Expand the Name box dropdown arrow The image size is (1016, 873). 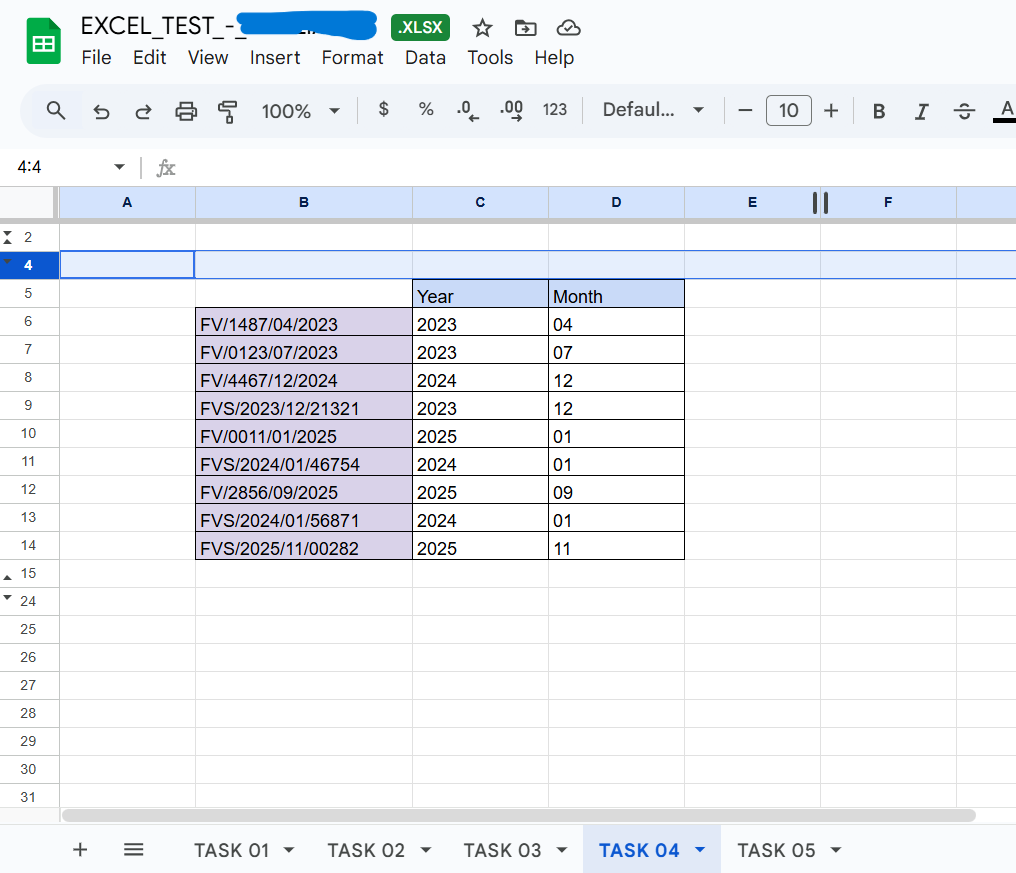[x=119, y=167]
